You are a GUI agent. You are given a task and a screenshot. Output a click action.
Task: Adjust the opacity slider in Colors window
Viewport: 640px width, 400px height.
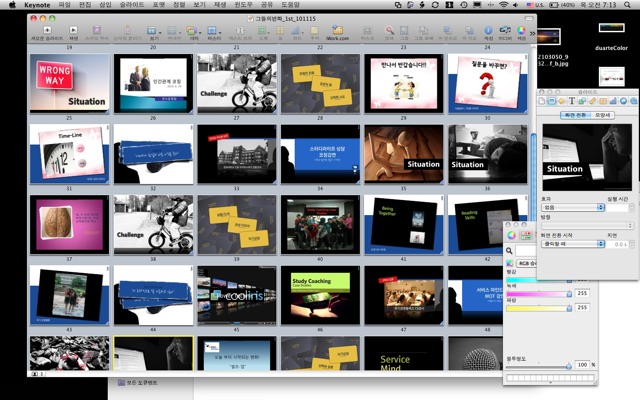(539, 367)
